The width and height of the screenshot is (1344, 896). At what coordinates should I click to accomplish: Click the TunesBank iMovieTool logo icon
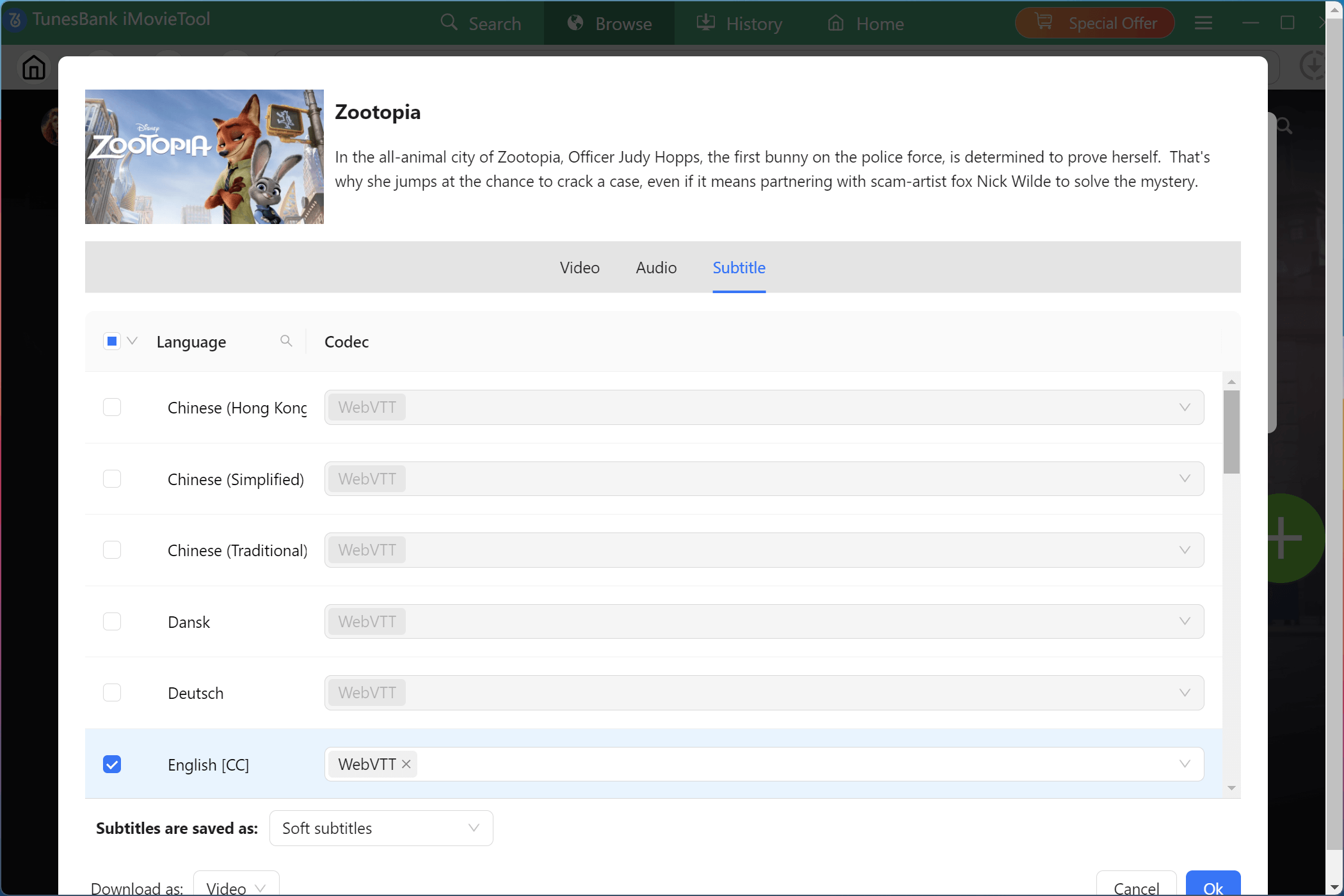15,20
